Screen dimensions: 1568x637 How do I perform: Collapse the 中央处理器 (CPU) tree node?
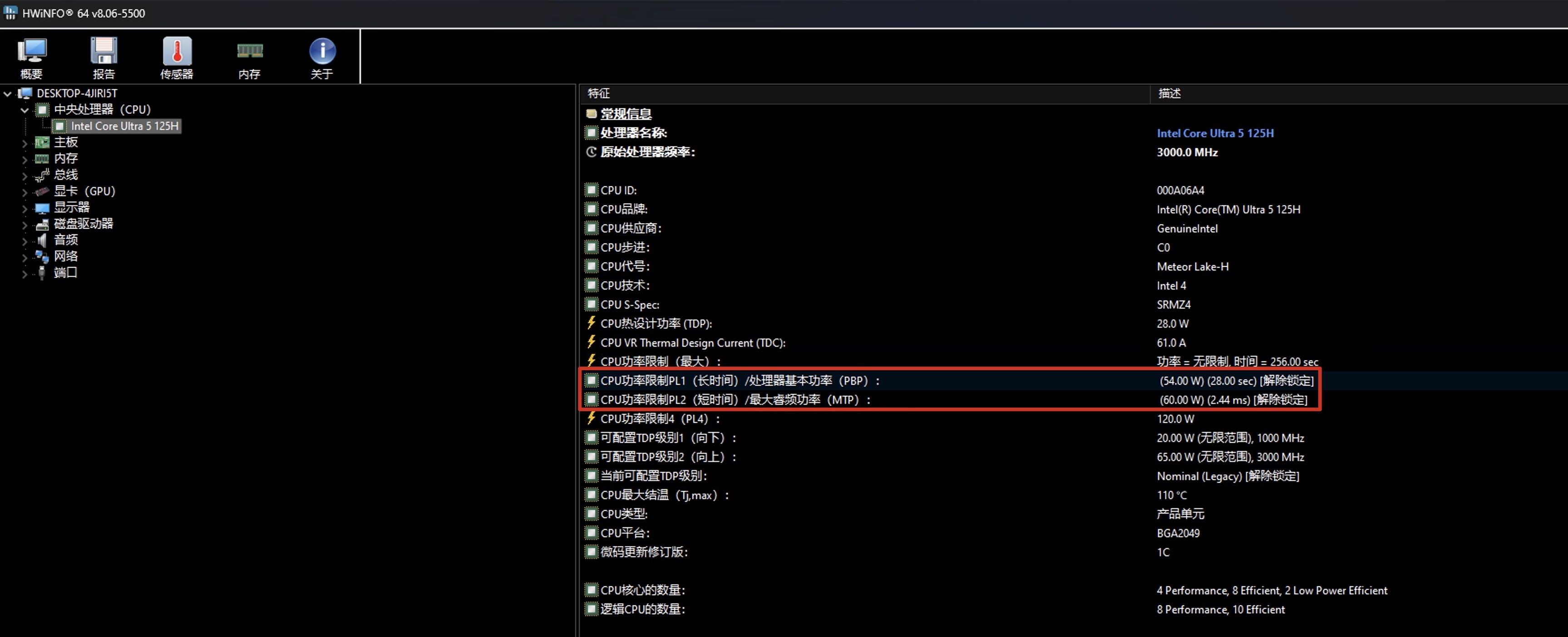(x=25, y=110)
